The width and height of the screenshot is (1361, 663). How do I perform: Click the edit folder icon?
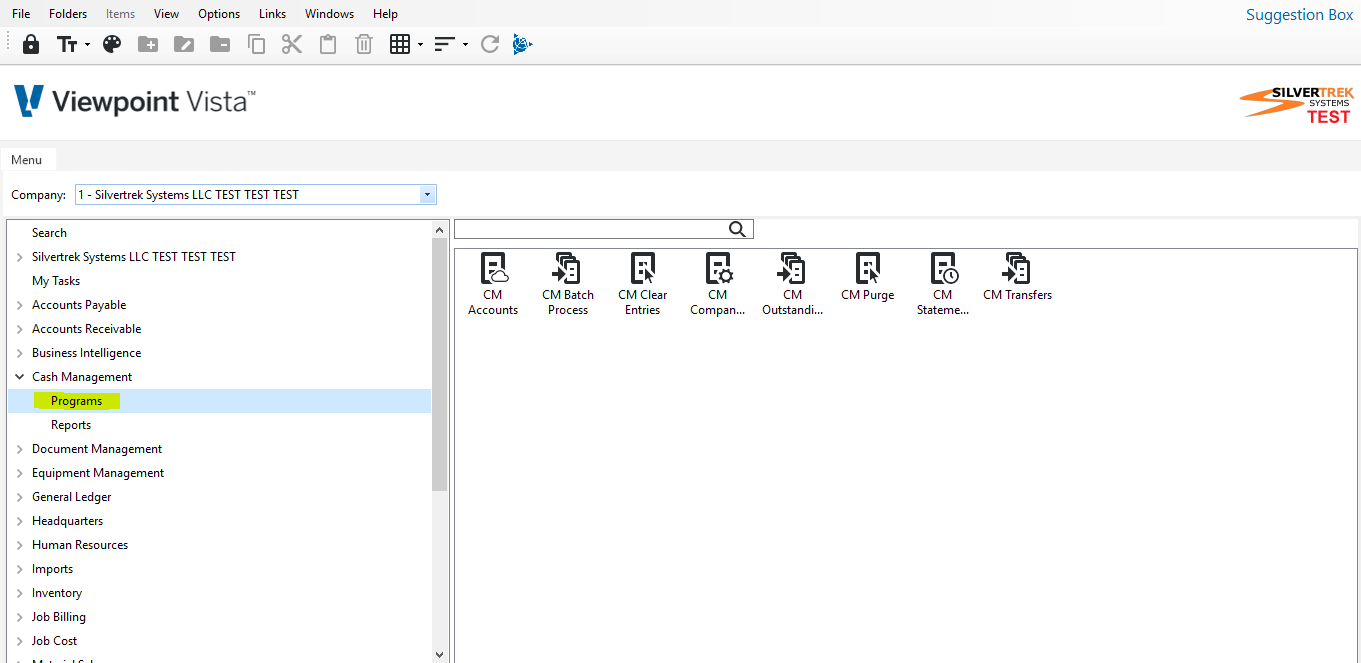point(184,44)
